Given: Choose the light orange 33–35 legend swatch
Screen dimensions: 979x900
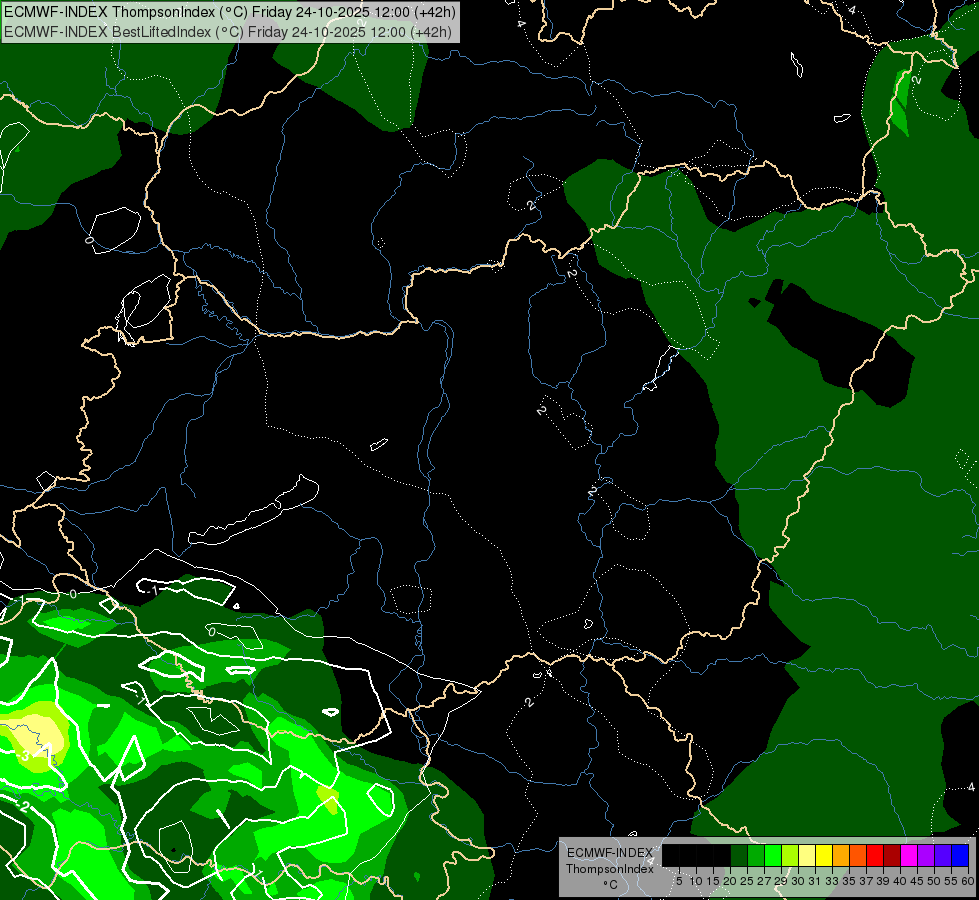Looking at the screenshot, I should (x=840, y=855).
